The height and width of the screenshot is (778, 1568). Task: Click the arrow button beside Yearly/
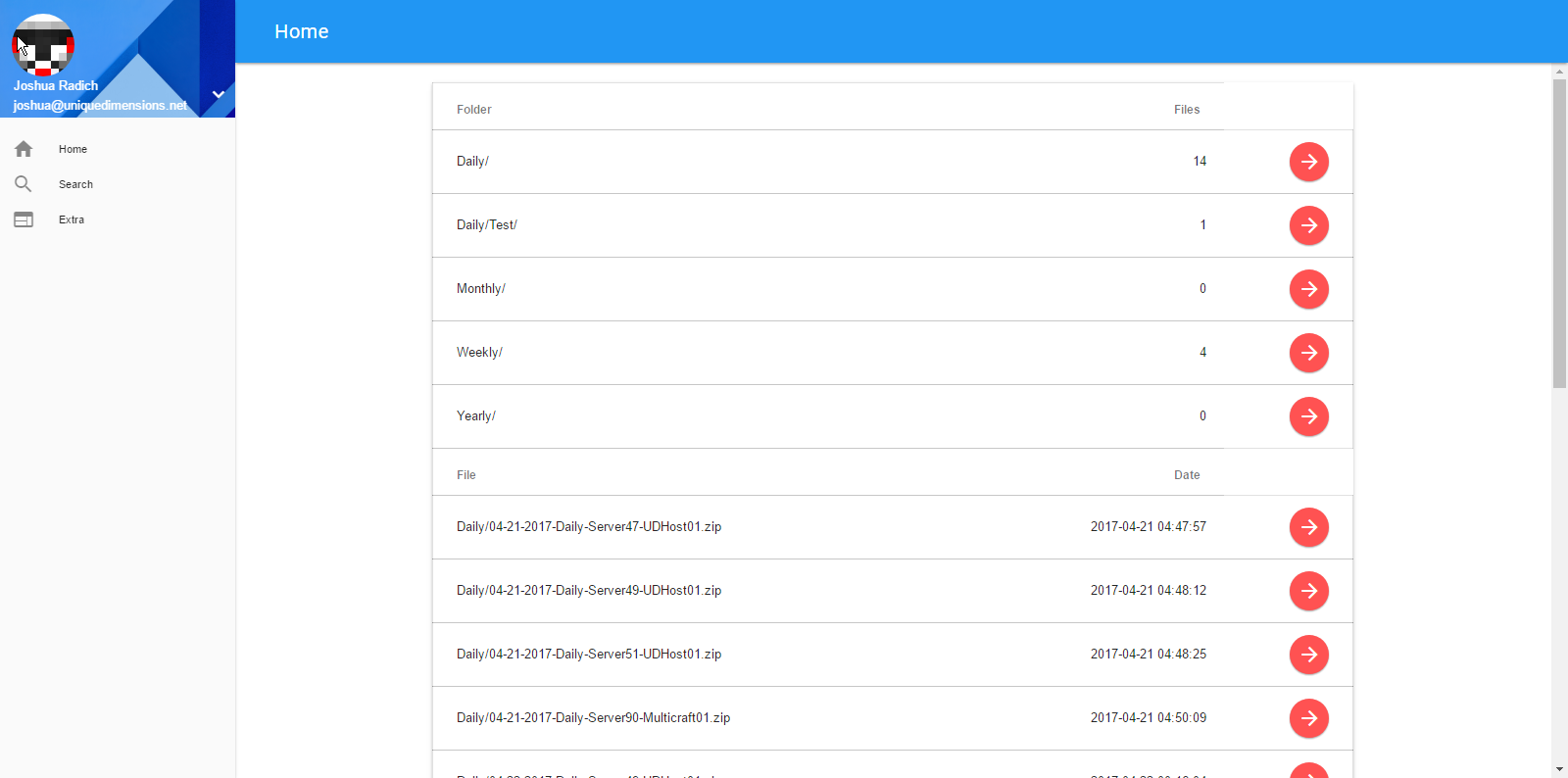(1308, 416)
